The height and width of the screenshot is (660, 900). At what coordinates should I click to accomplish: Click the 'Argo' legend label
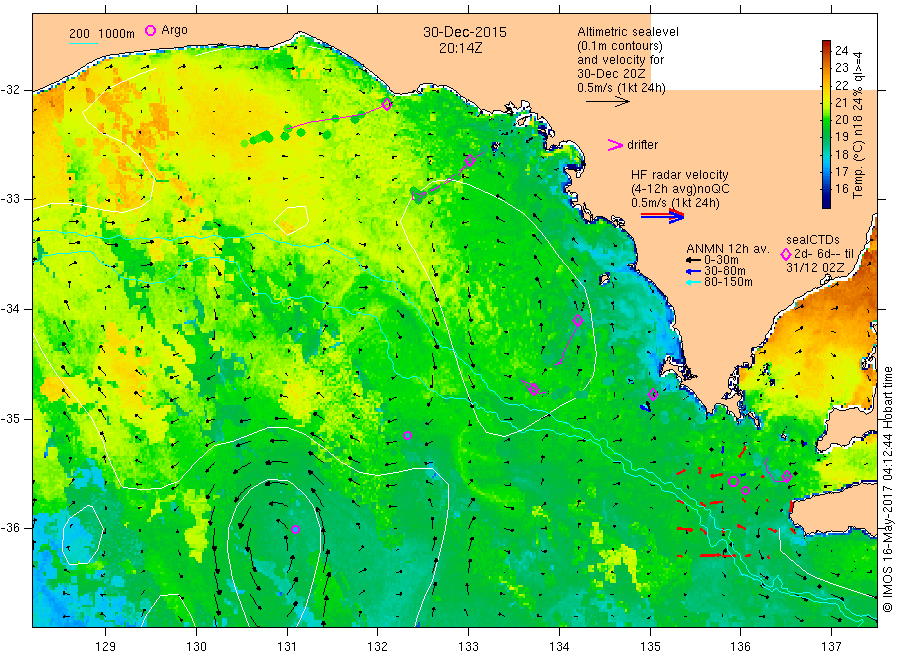pos(174,30)
